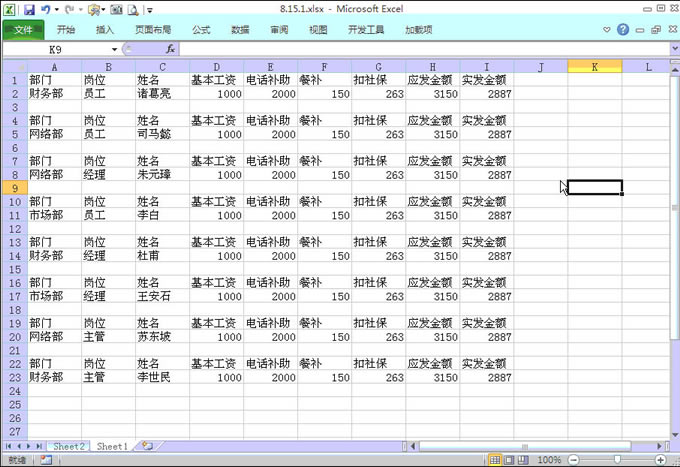The height and width of the screenshot is (467, 680).
Task: Click the macro record icon in status bar
Action: tap(46, 460)
